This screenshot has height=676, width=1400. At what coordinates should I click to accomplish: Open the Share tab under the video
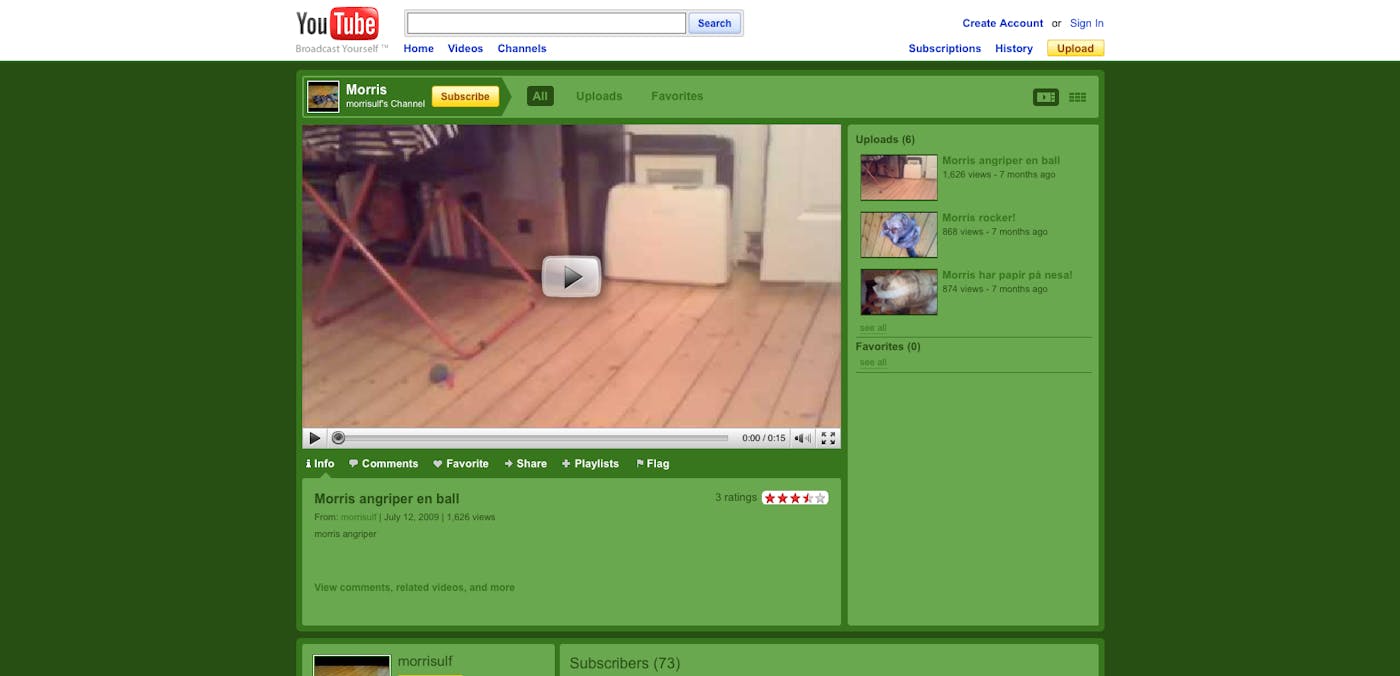pyautogui.click(x=526, y=464)
